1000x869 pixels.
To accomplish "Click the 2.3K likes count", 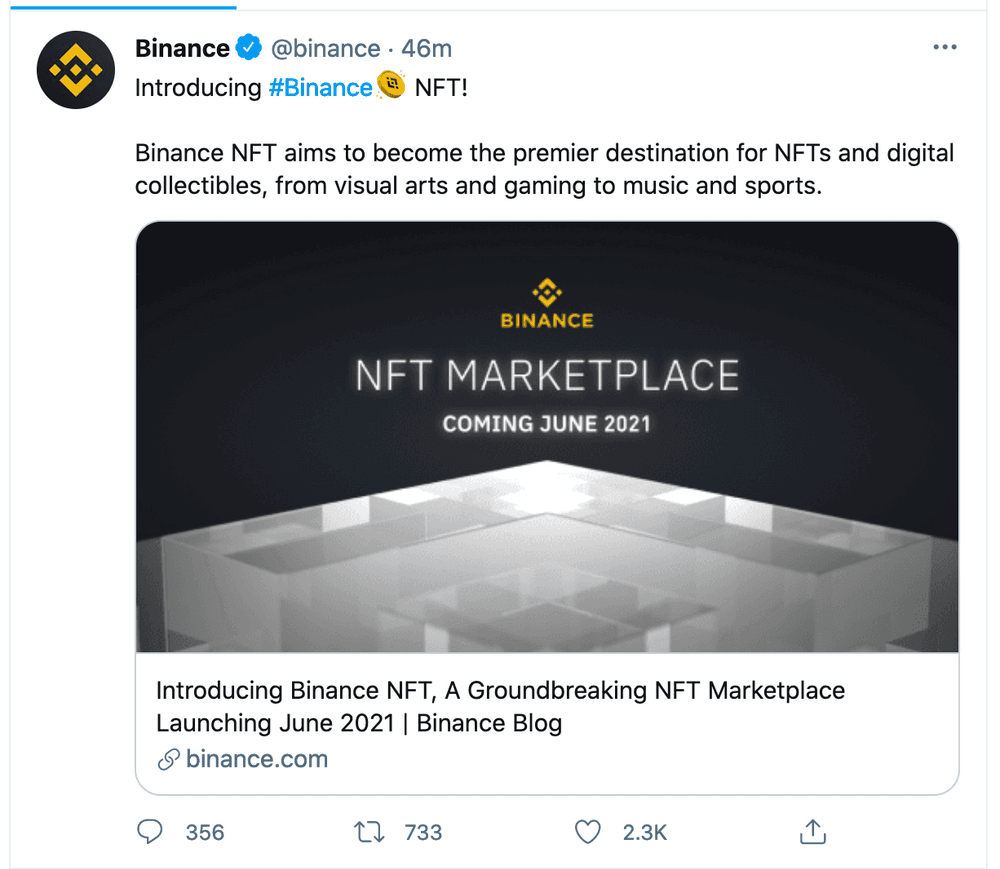I will coord(643,832).
